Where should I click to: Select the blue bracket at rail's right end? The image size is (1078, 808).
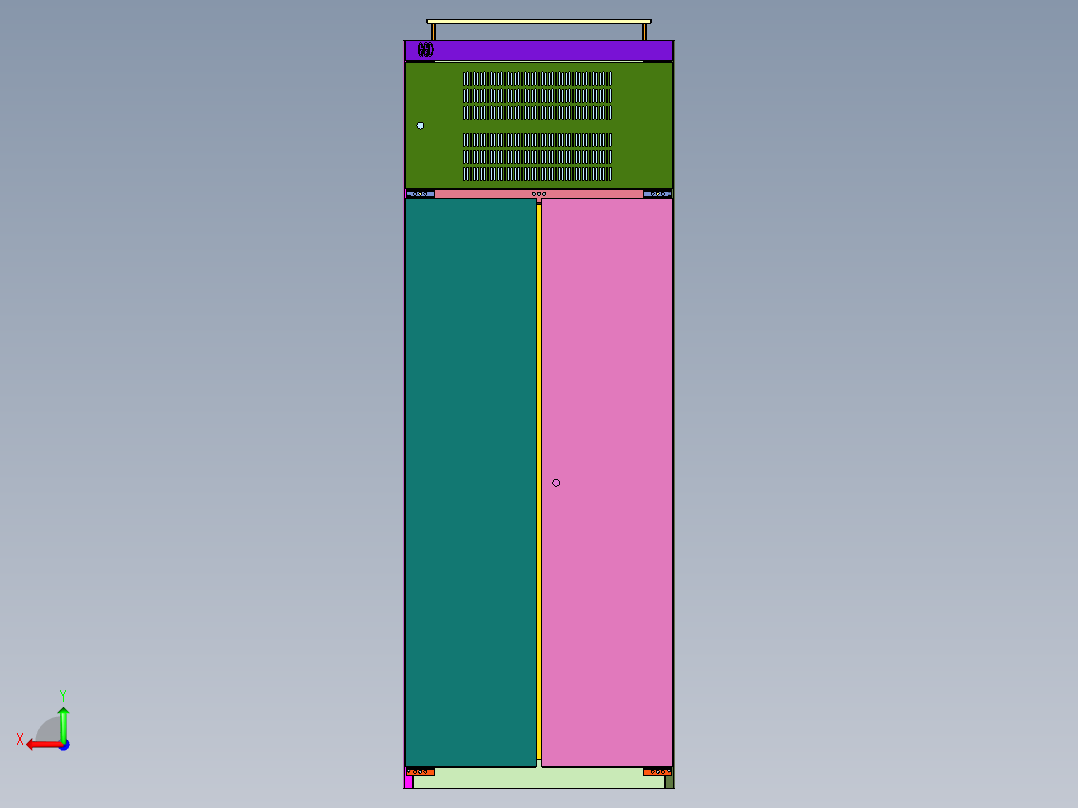[657, 194]
